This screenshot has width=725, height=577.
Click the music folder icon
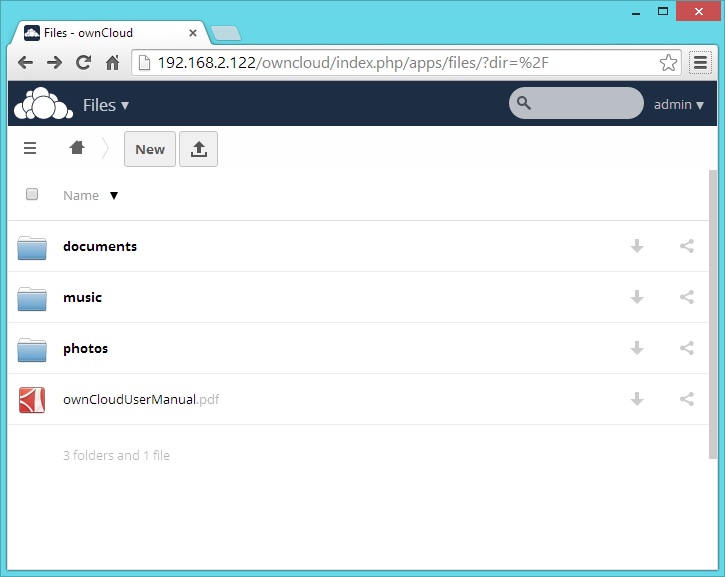click(32, 299)
